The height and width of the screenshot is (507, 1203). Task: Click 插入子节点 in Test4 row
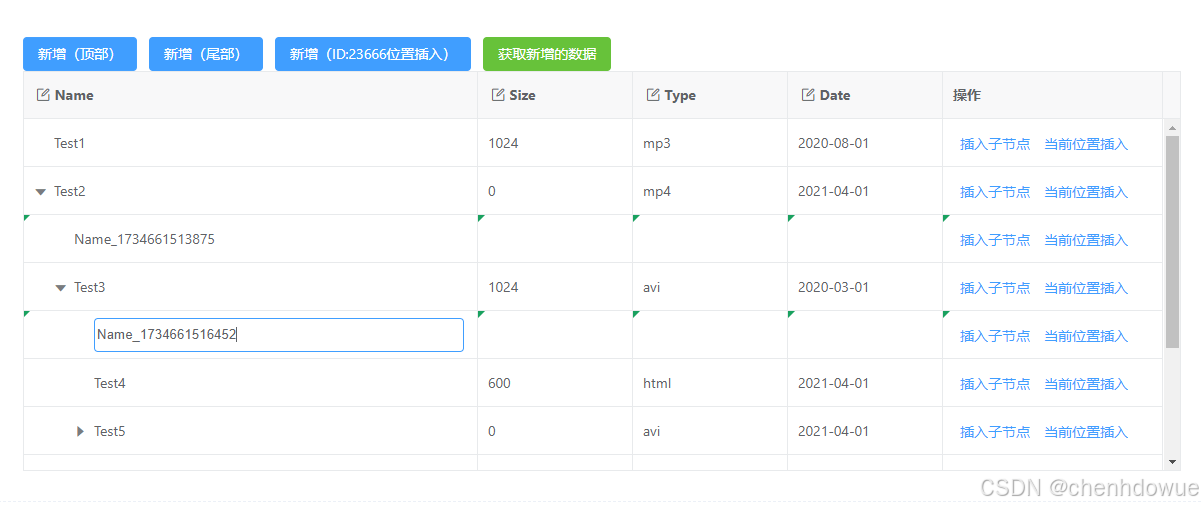tap(995, 384)
